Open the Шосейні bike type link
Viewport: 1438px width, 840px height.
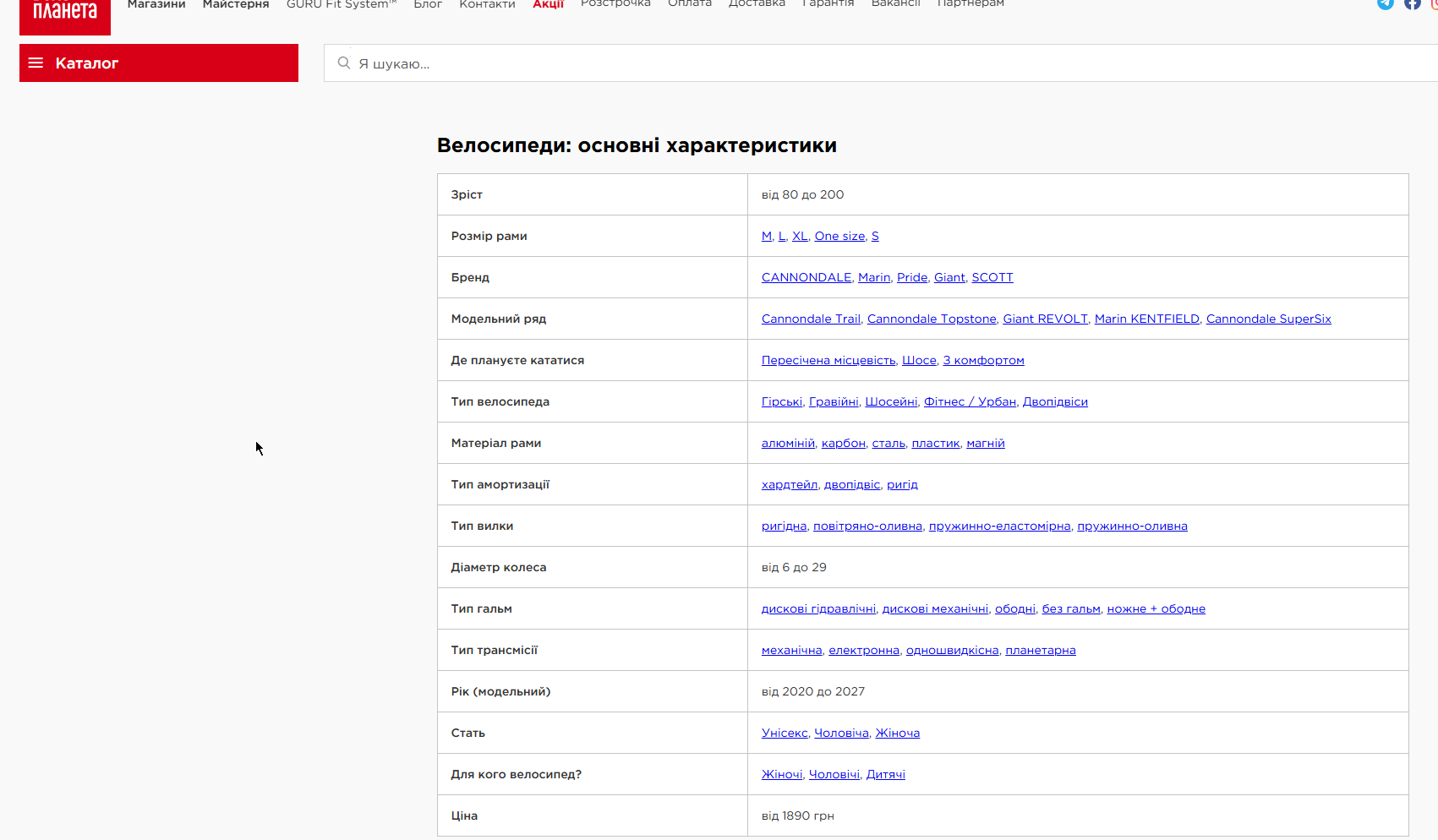point(891,401)
